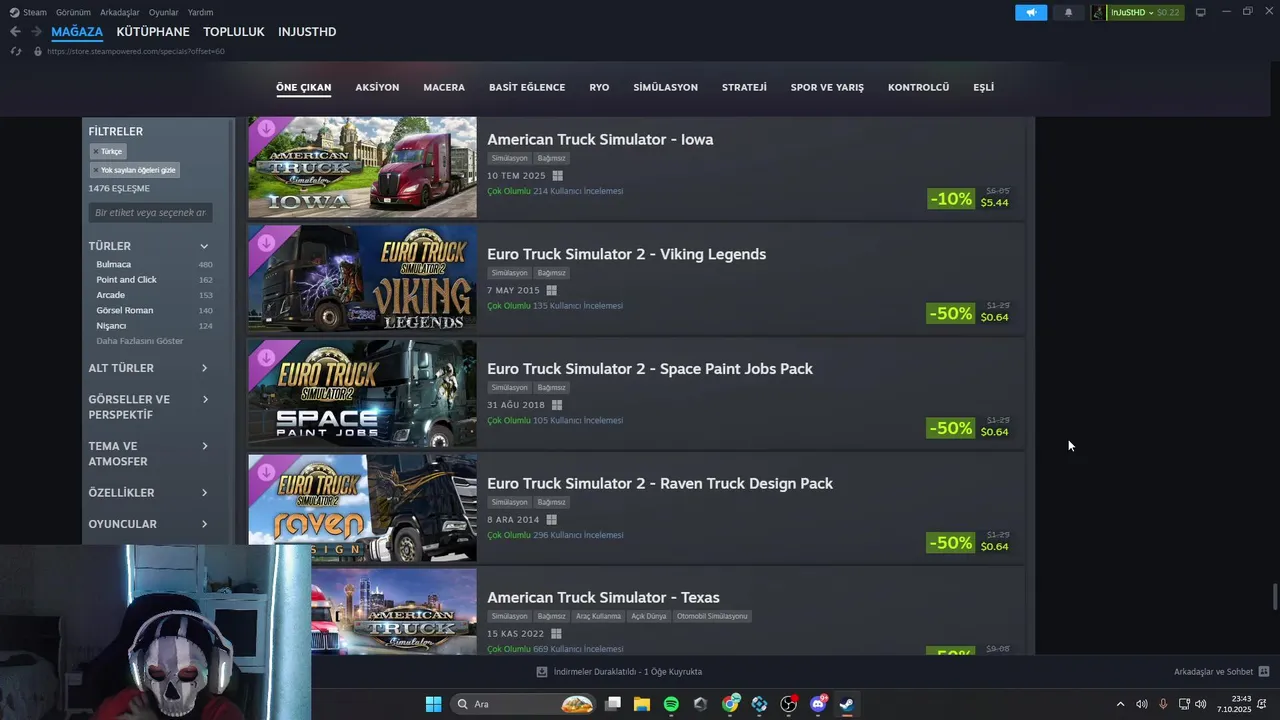
Task: Click the DLC badge on Viking Legends thumbnail
Action: pos(266,242)
